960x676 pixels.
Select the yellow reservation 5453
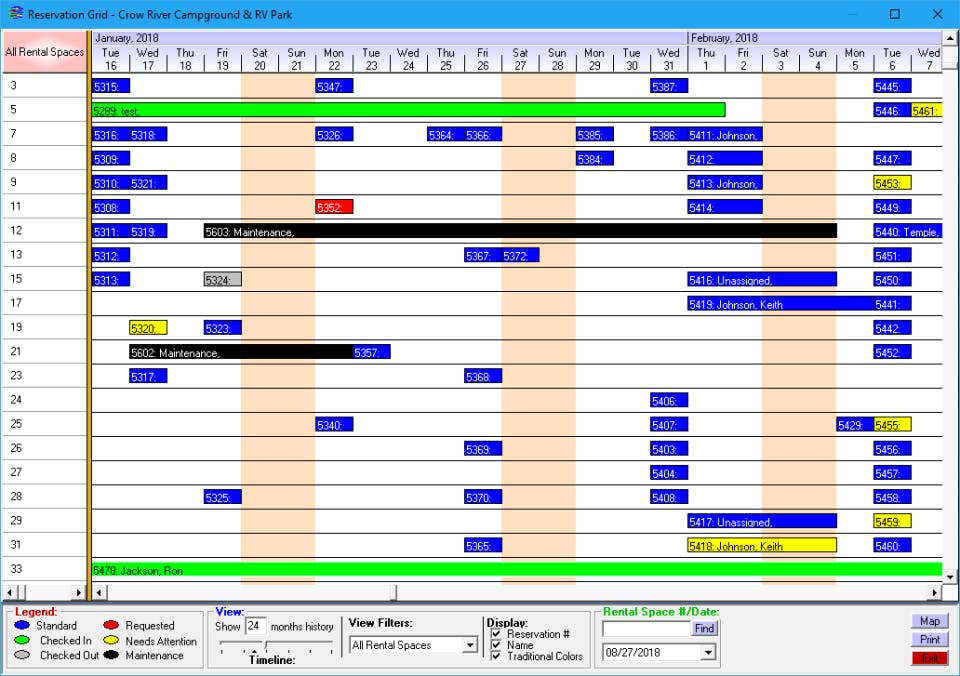[x=893, y=182]
